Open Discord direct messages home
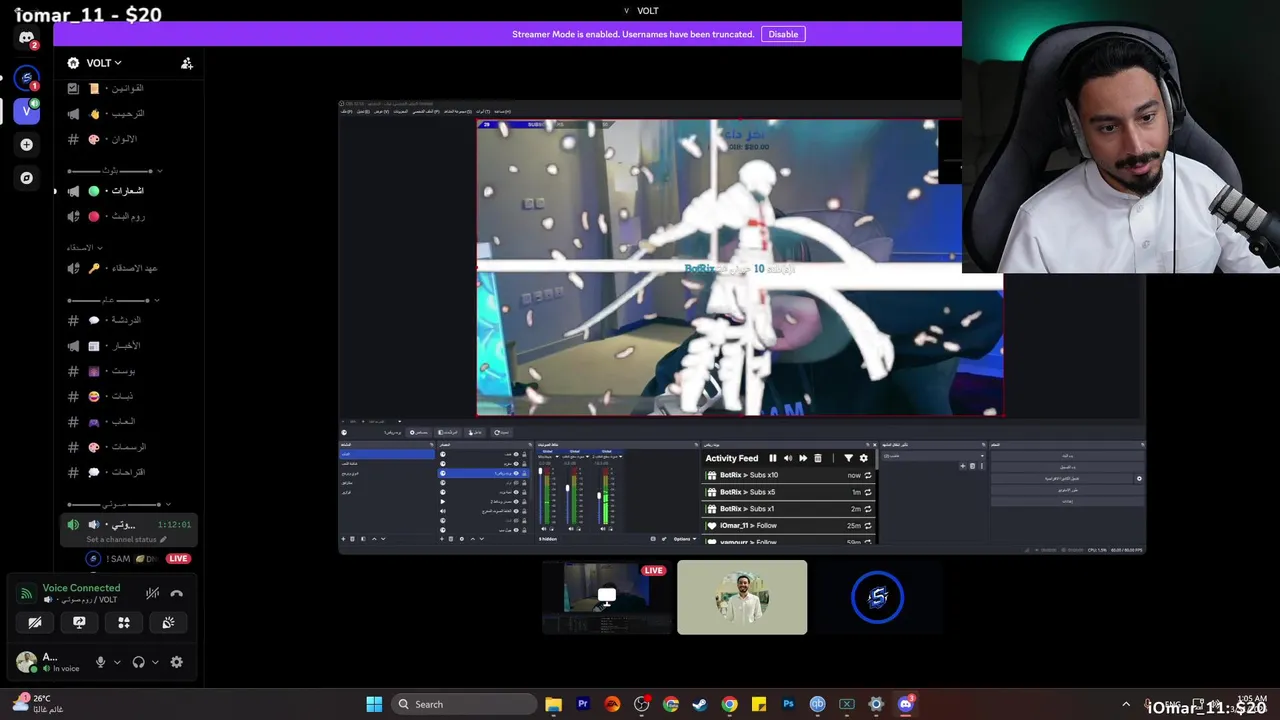This screenshot has height=720, width=1280. click(27, 38)
